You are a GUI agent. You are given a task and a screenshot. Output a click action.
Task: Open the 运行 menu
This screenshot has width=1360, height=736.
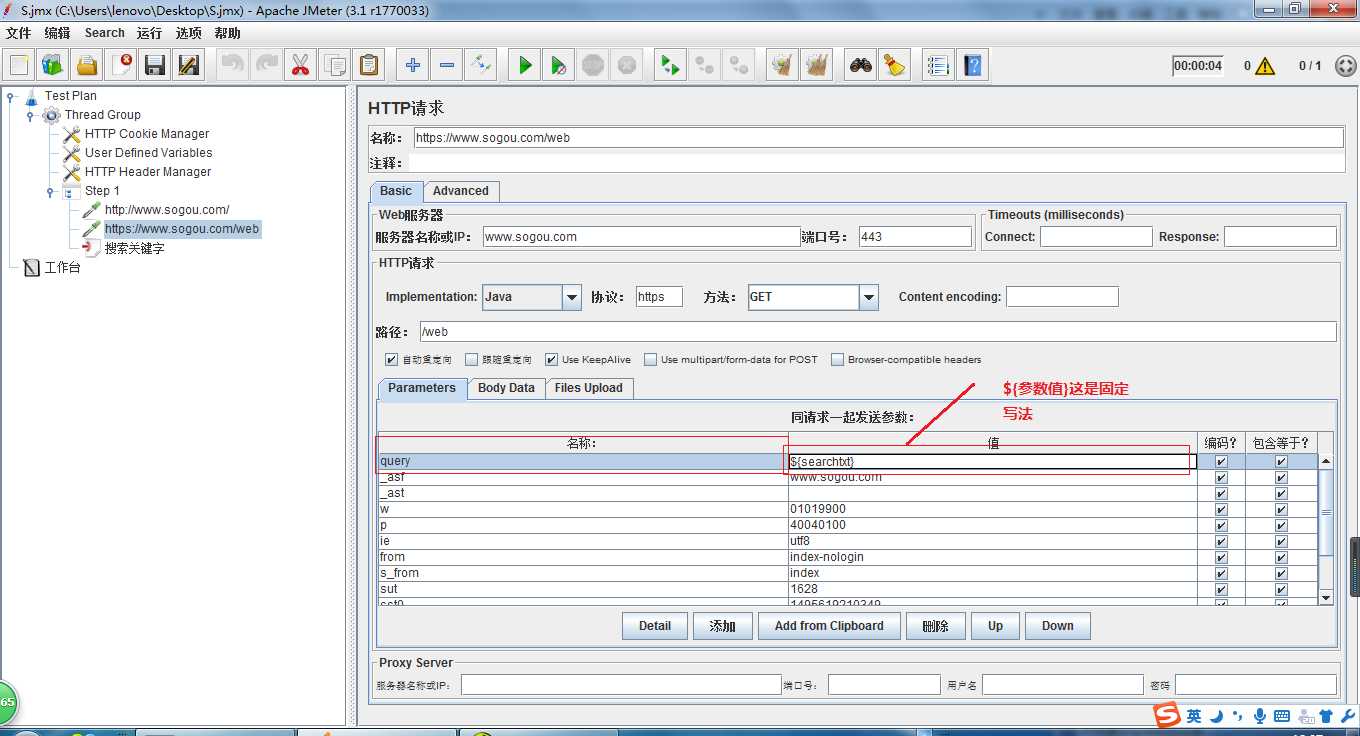(x=150, y=33)
